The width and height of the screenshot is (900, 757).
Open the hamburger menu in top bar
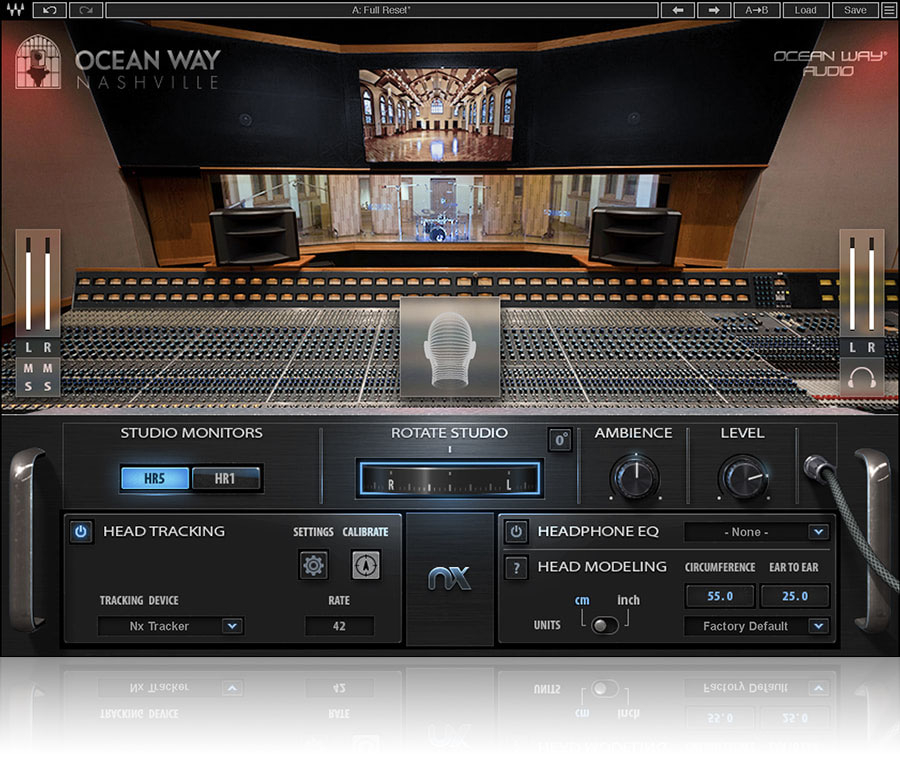tap(888, 10)
